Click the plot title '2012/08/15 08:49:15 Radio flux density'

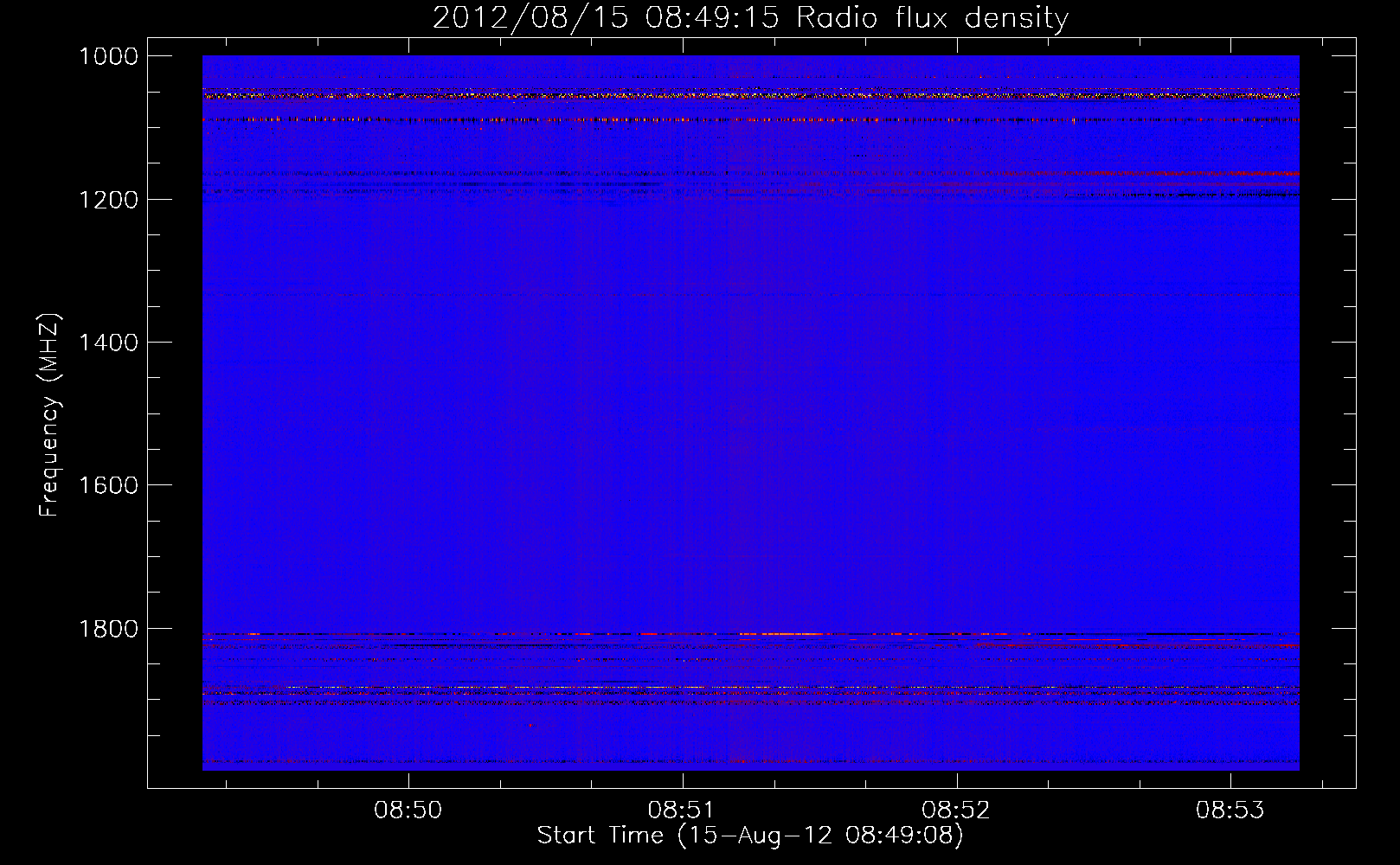(x=750, y=18)
